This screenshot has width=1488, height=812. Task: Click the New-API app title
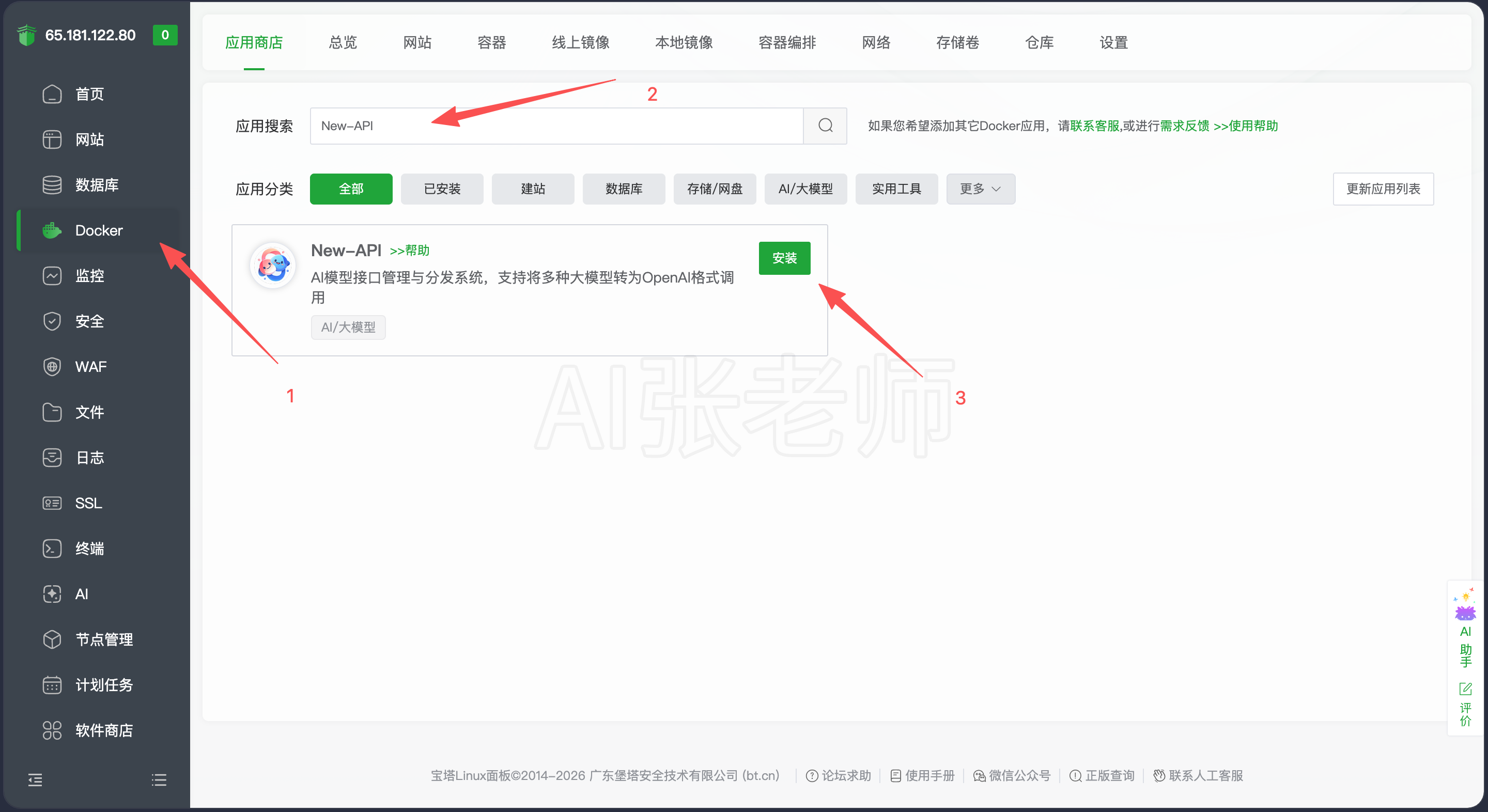coord(346,251)
